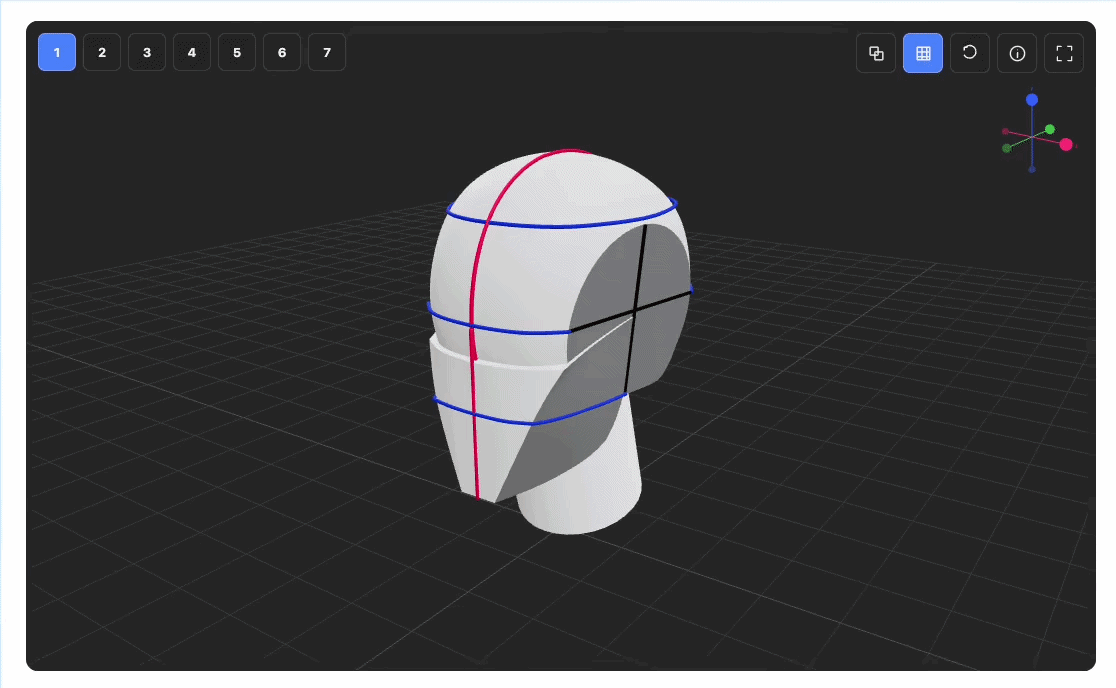Open step 4 view
The height and width of the screenshot is (688, 1116).
click(191, 52)
